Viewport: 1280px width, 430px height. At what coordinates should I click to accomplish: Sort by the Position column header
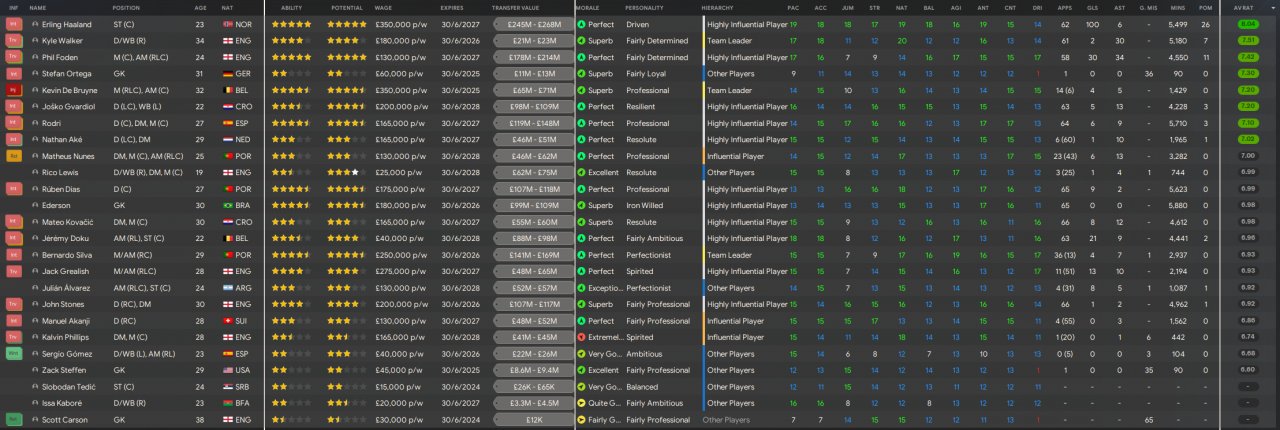click(x=127, y=7)
